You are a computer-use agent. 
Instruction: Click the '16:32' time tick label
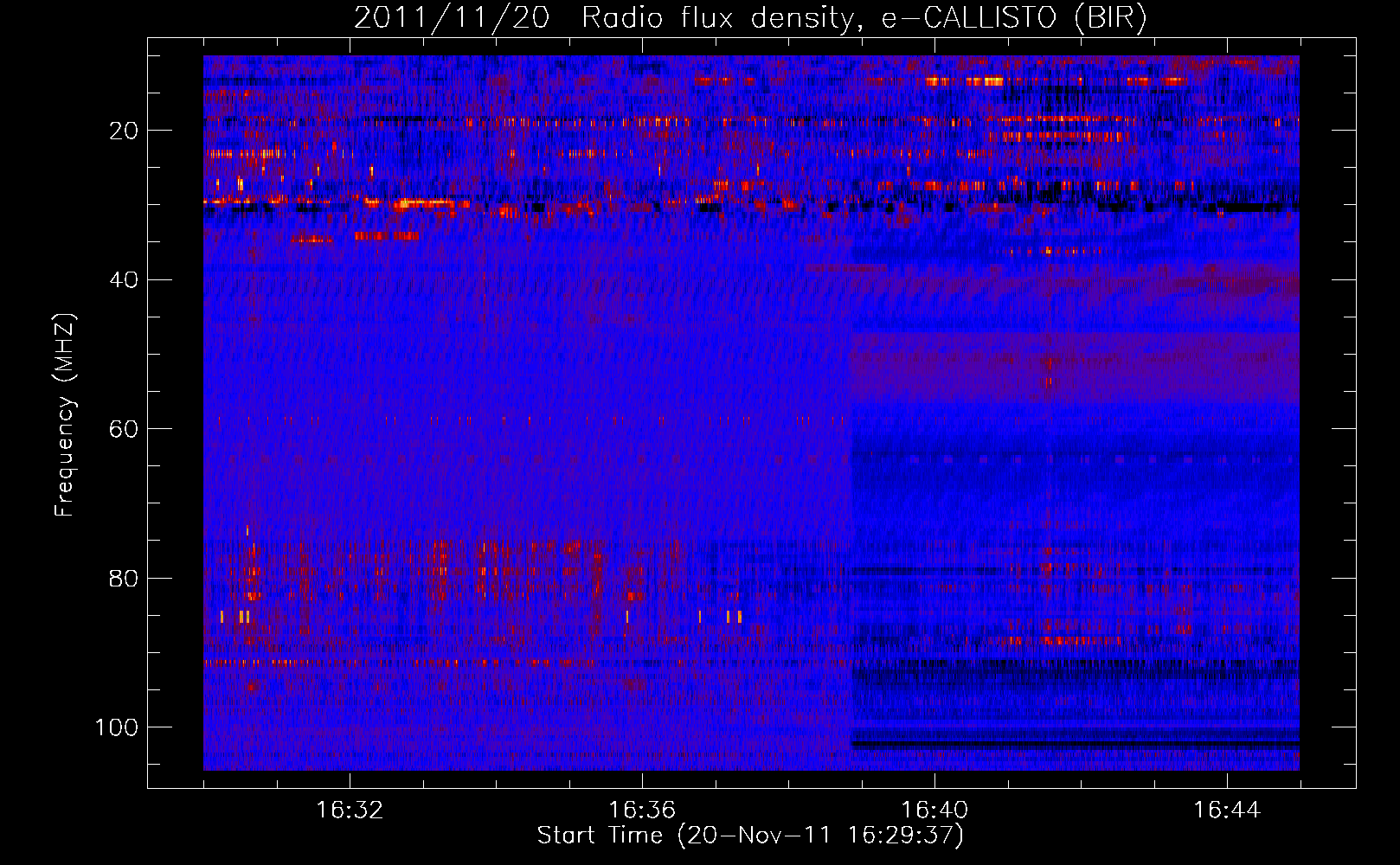350,811
